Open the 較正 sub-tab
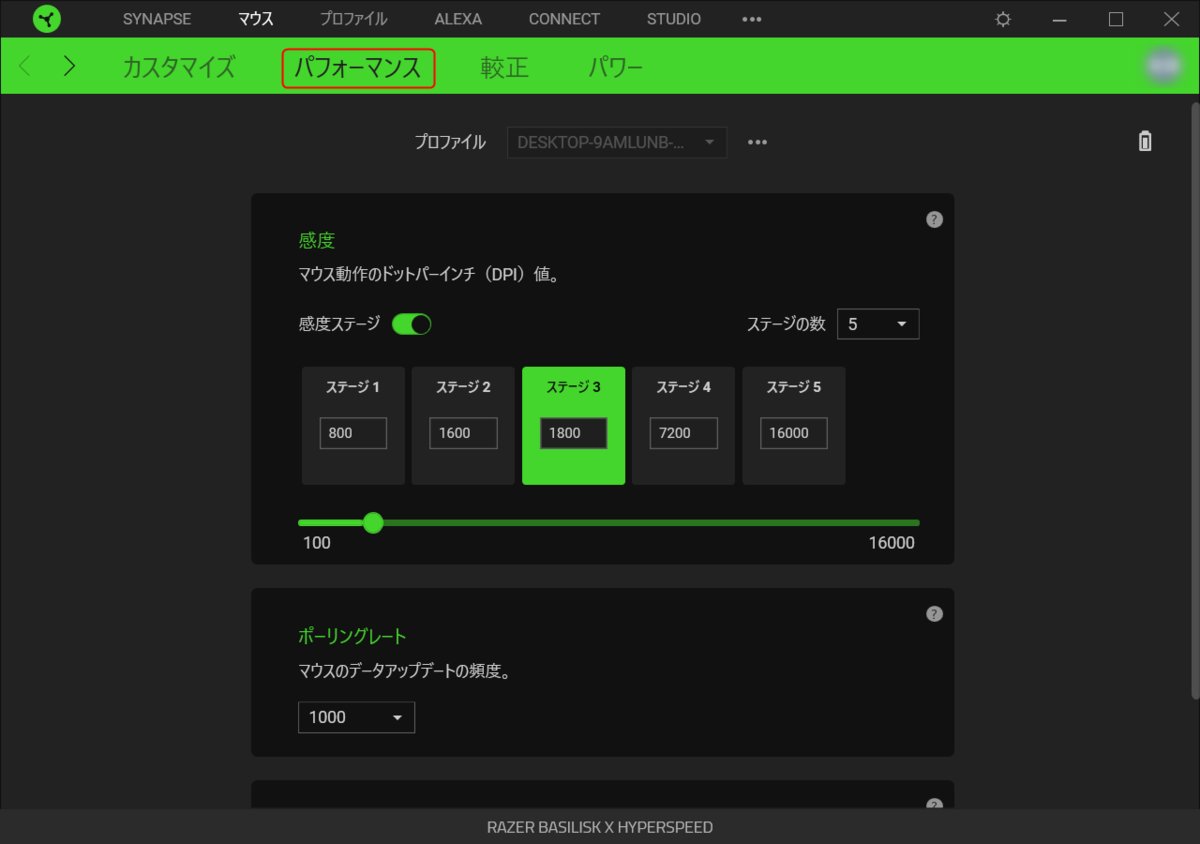 [504, 68]
